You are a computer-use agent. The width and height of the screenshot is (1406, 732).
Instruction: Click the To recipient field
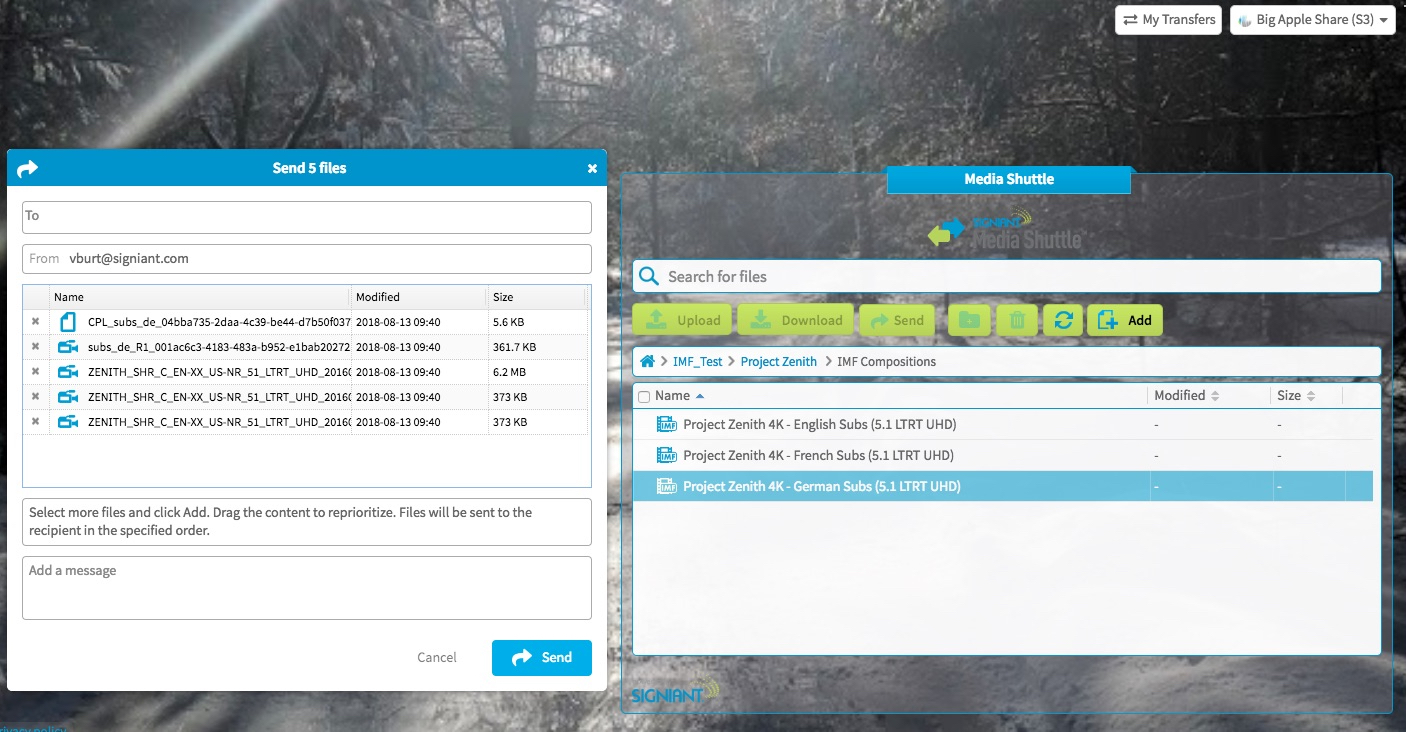coord(307,216)
